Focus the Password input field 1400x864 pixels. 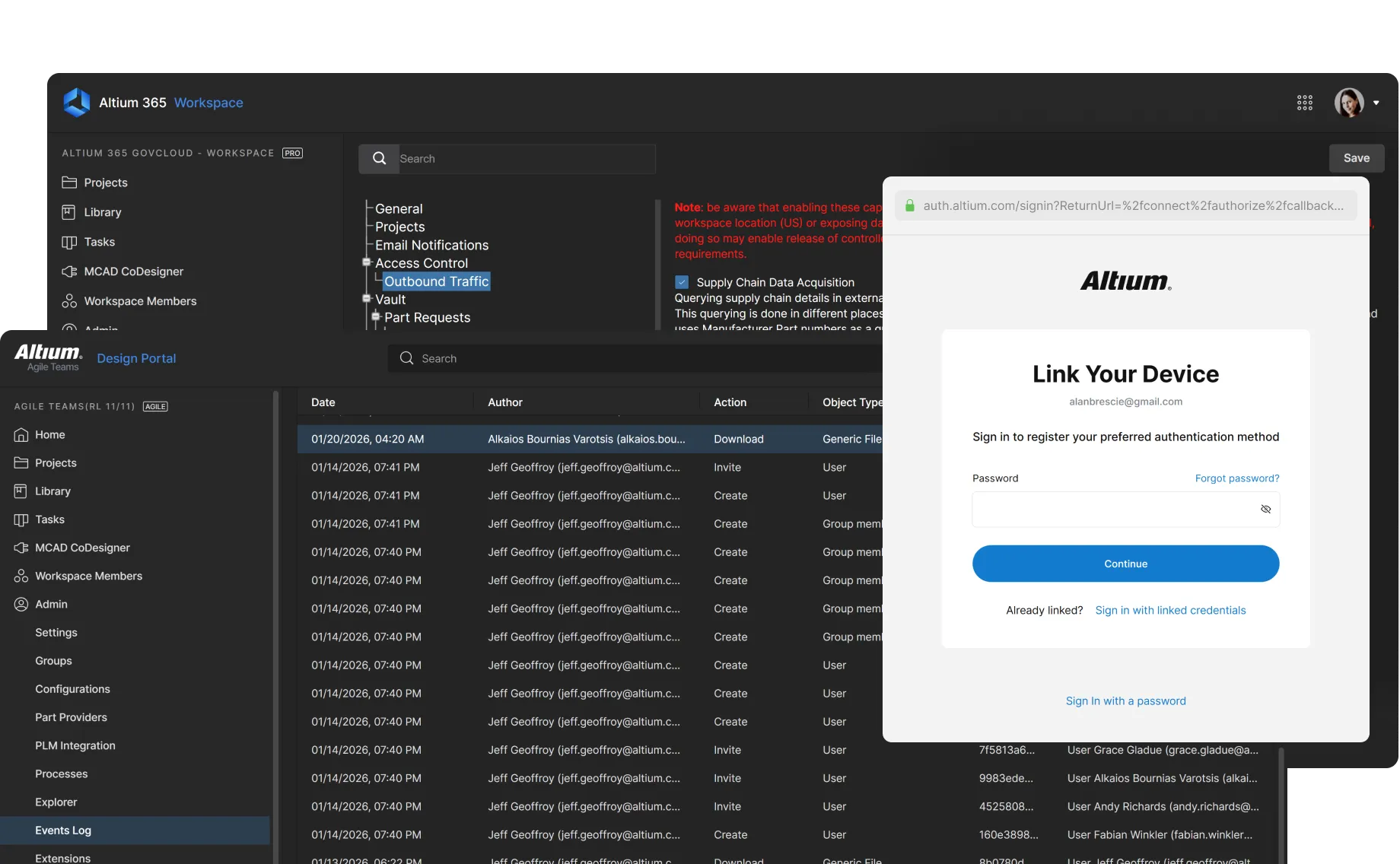(x=1126, y=509)
